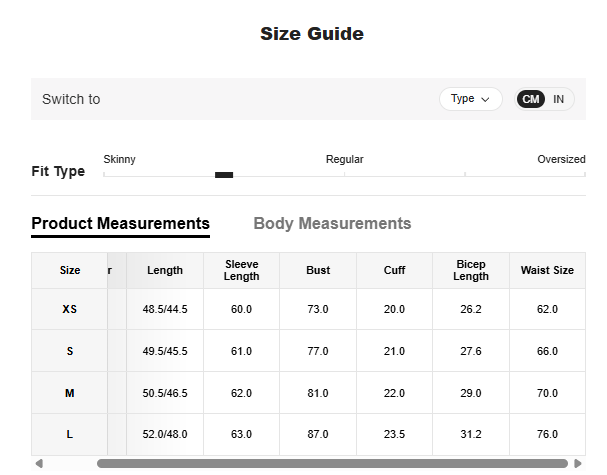
Task: Click the Waist Size column header
Action: (x=547, y=270)
